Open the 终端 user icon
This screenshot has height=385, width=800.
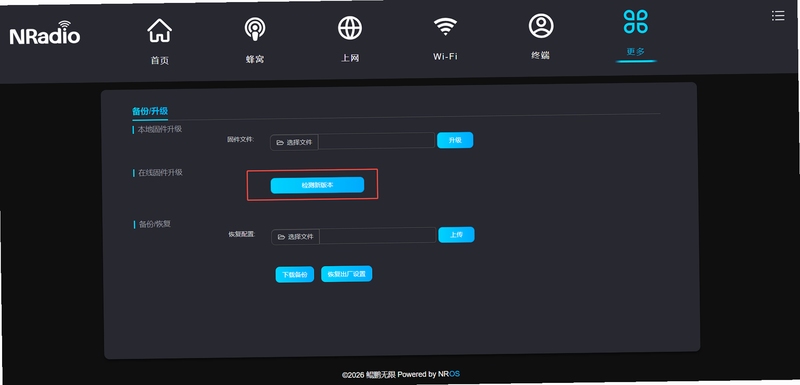pyautogui.click(x=541, y=25)
